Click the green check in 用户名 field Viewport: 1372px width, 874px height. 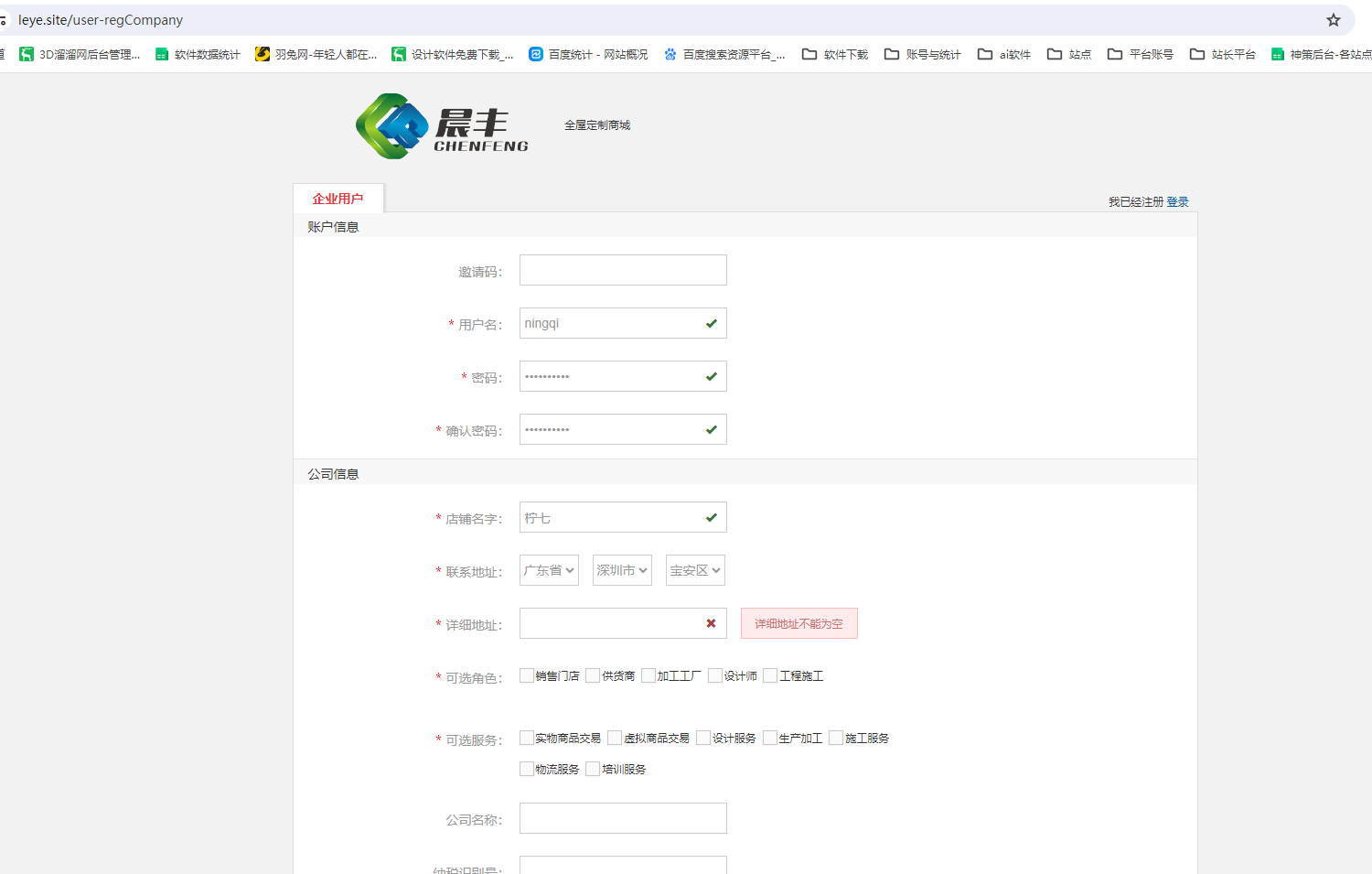click(x=712, y=323)
